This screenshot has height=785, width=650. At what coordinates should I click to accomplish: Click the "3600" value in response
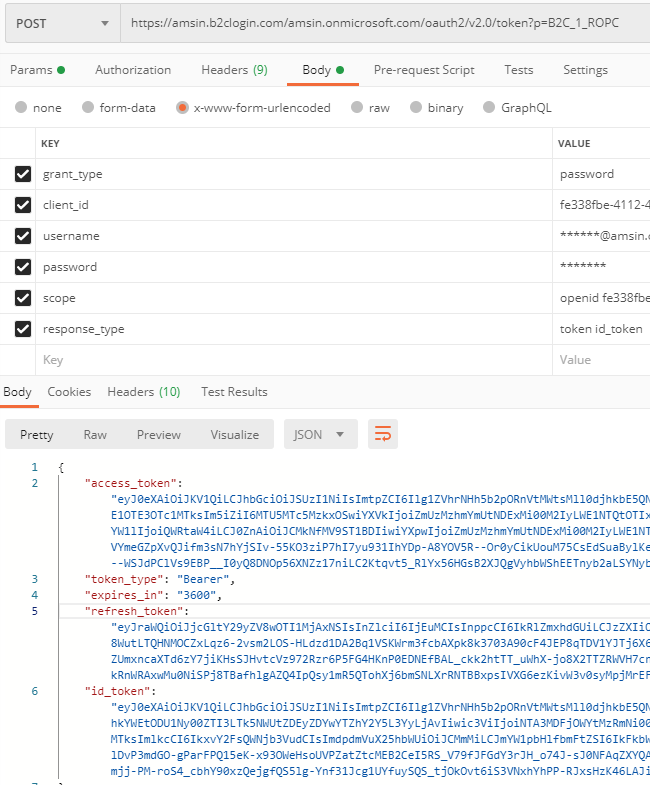pos(196,595)
